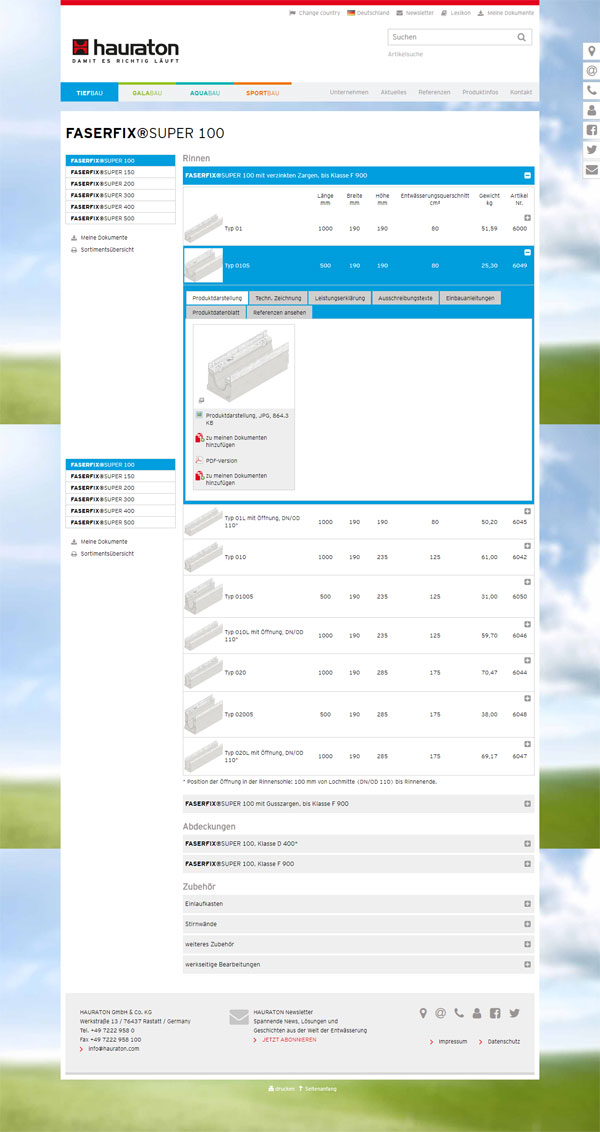This screenshot has width=600, height=1132.
Task: Click the @ icon in floating side panel
Action: pos(591,71)
